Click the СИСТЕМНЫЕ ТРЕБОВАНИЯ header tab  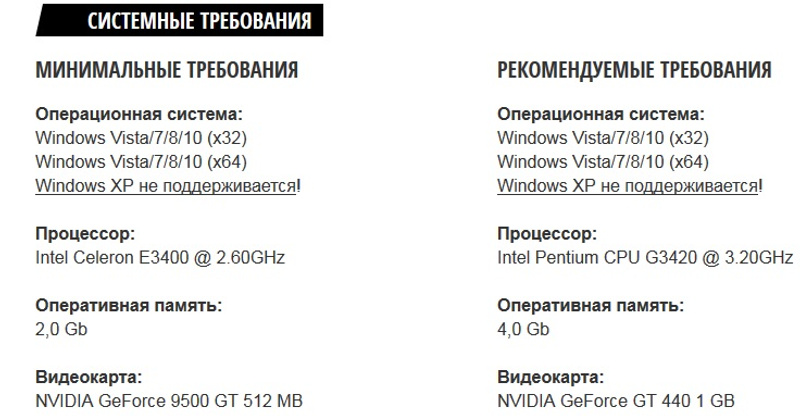(x=199, y=20)
